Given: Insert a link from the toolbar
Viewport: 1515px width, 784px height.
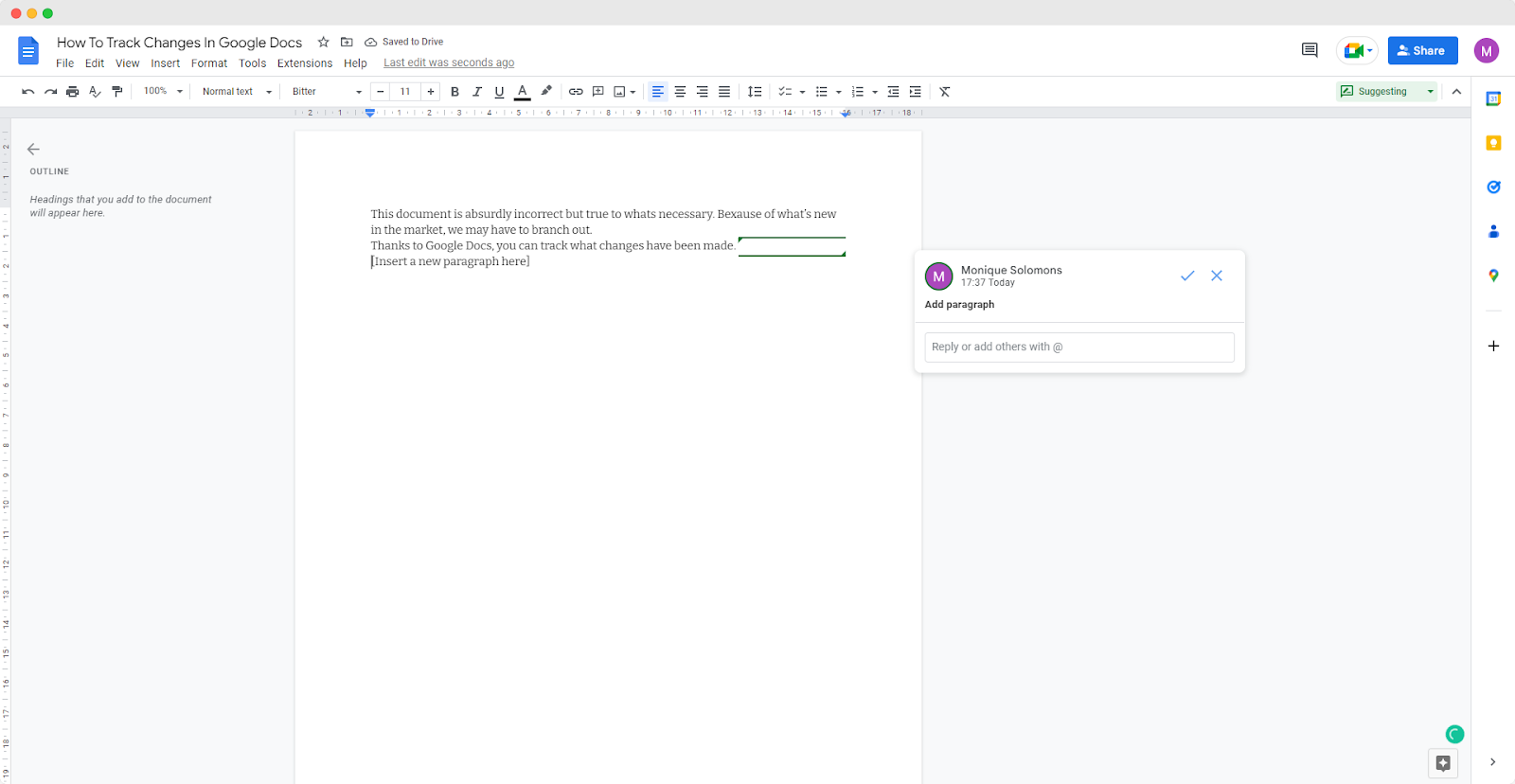Looking at the screenshot, I should pos(576,92).
